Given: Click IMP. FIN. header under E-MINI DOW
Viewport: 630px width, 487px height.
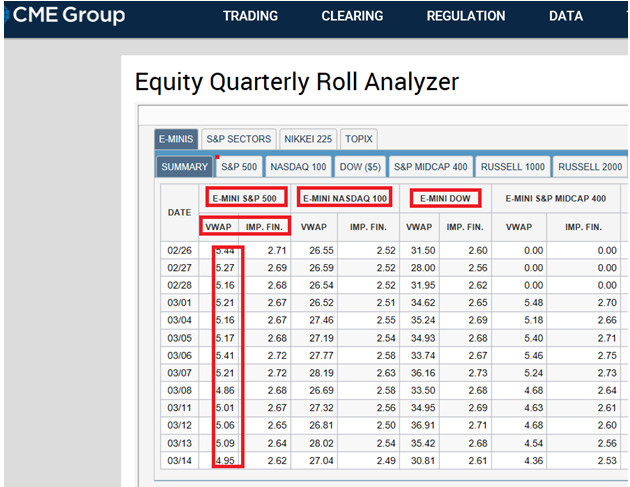Looking at the screenshot, I should 465,227.
